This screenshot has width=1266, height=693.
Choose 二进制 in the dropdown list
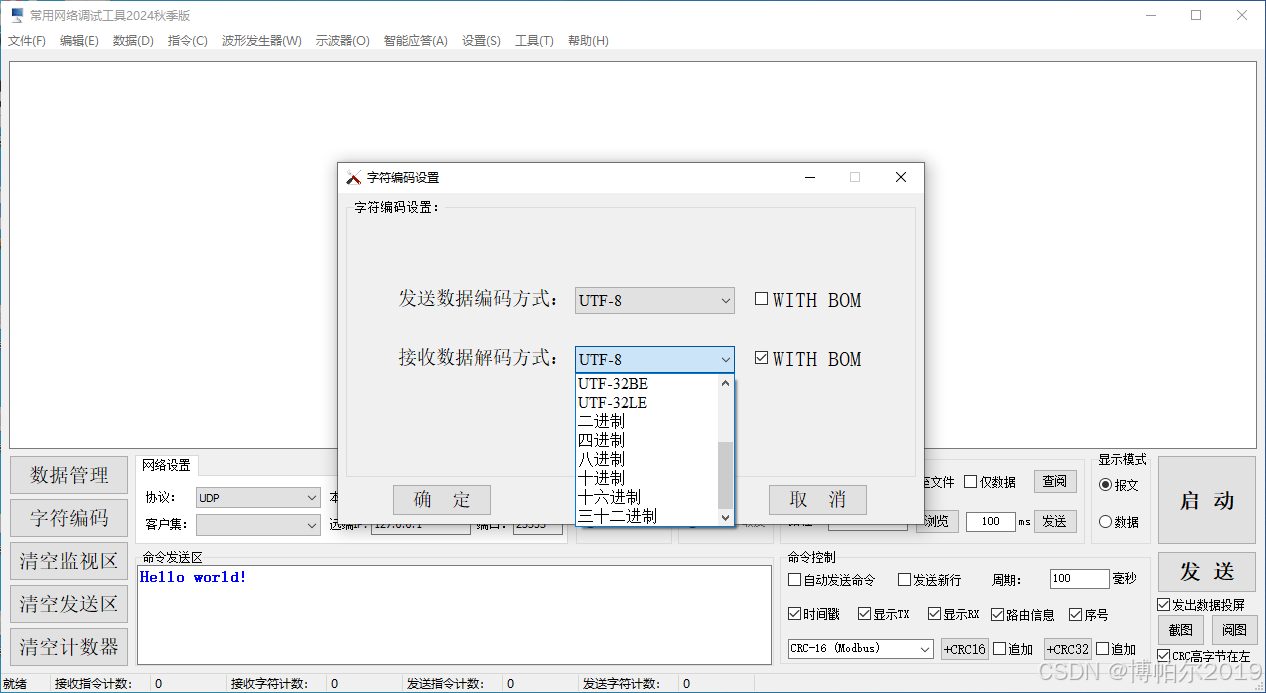(x=647, y=422)
